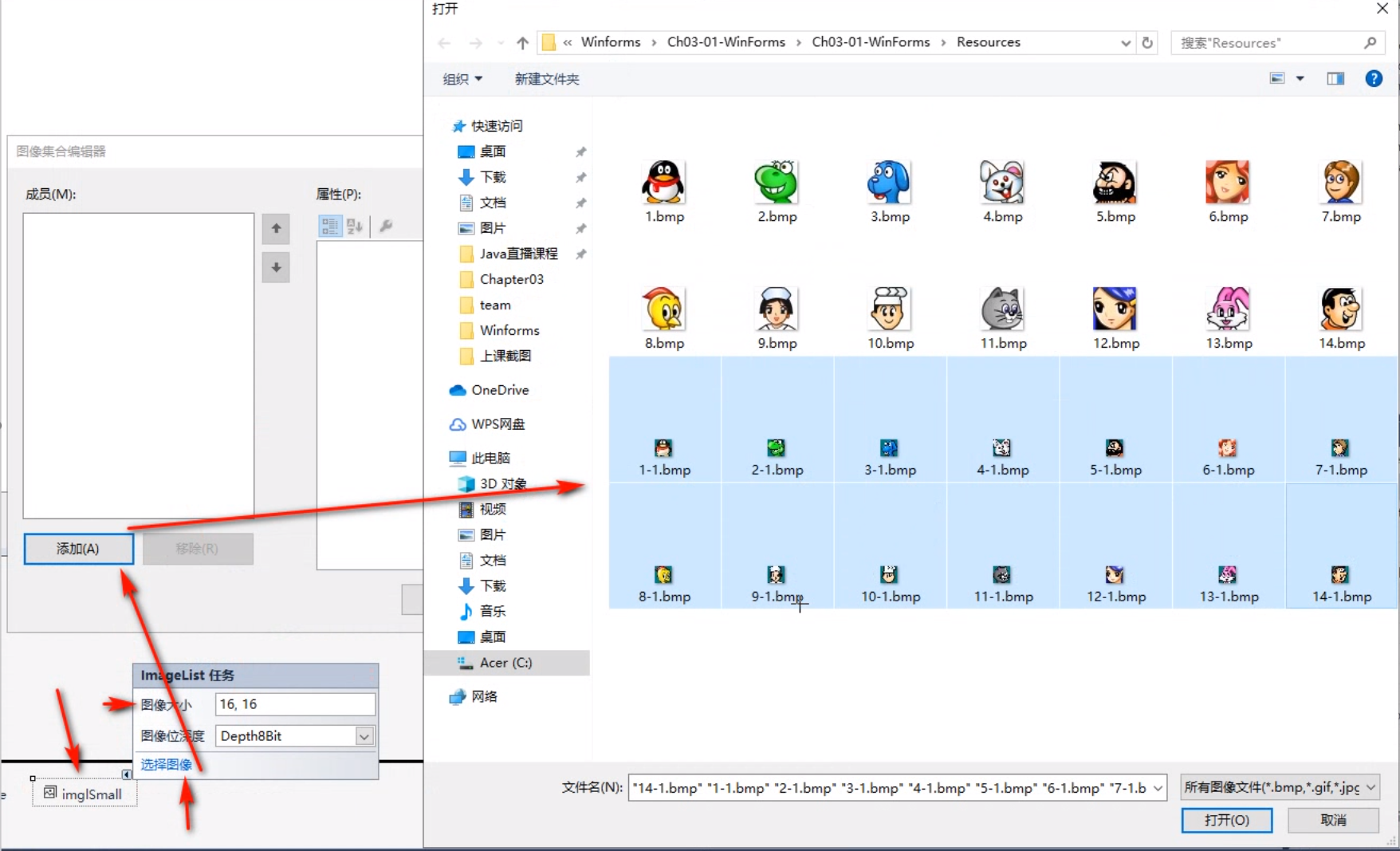Go back with the navigation arrow
This screenshot has height=851, width=1400.
point(445,43)
